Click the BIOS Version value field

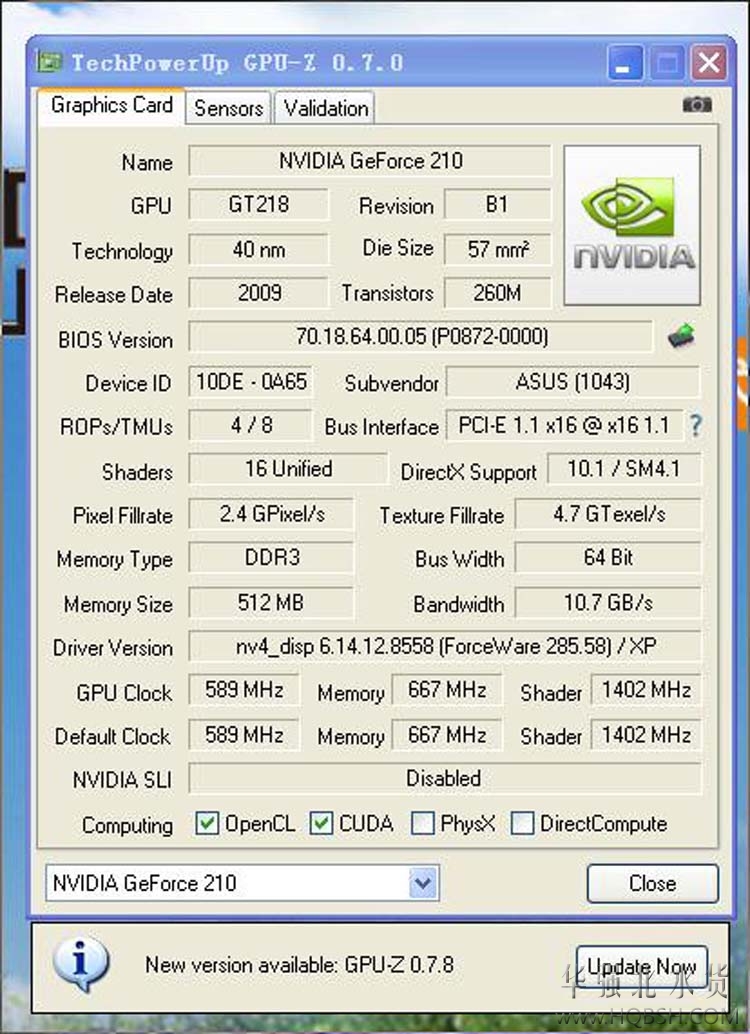pyautogui.click(x=421, y=336)
